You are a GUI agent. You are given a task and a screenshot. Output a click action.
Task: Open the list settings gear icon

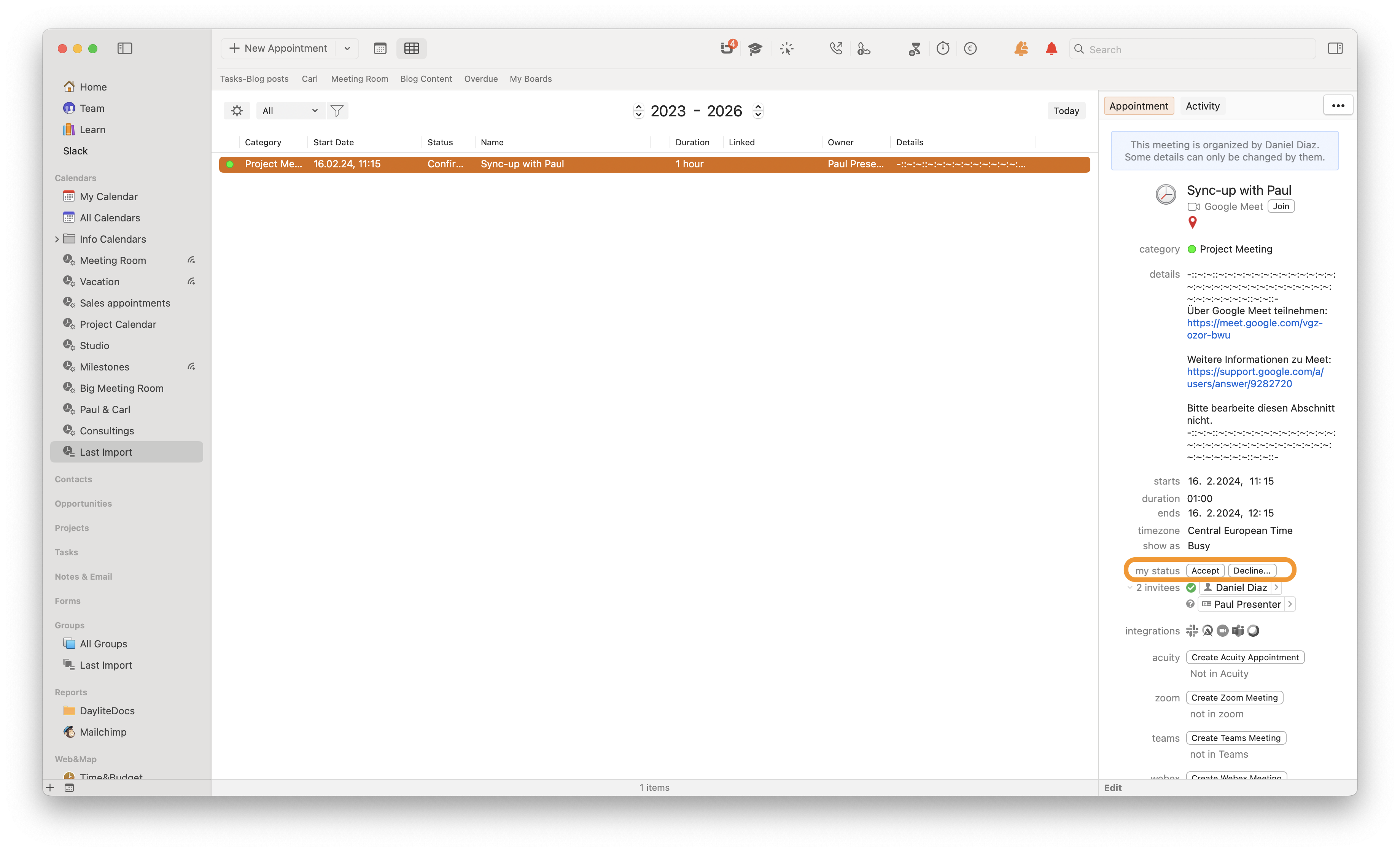click(x=237, y=111)
